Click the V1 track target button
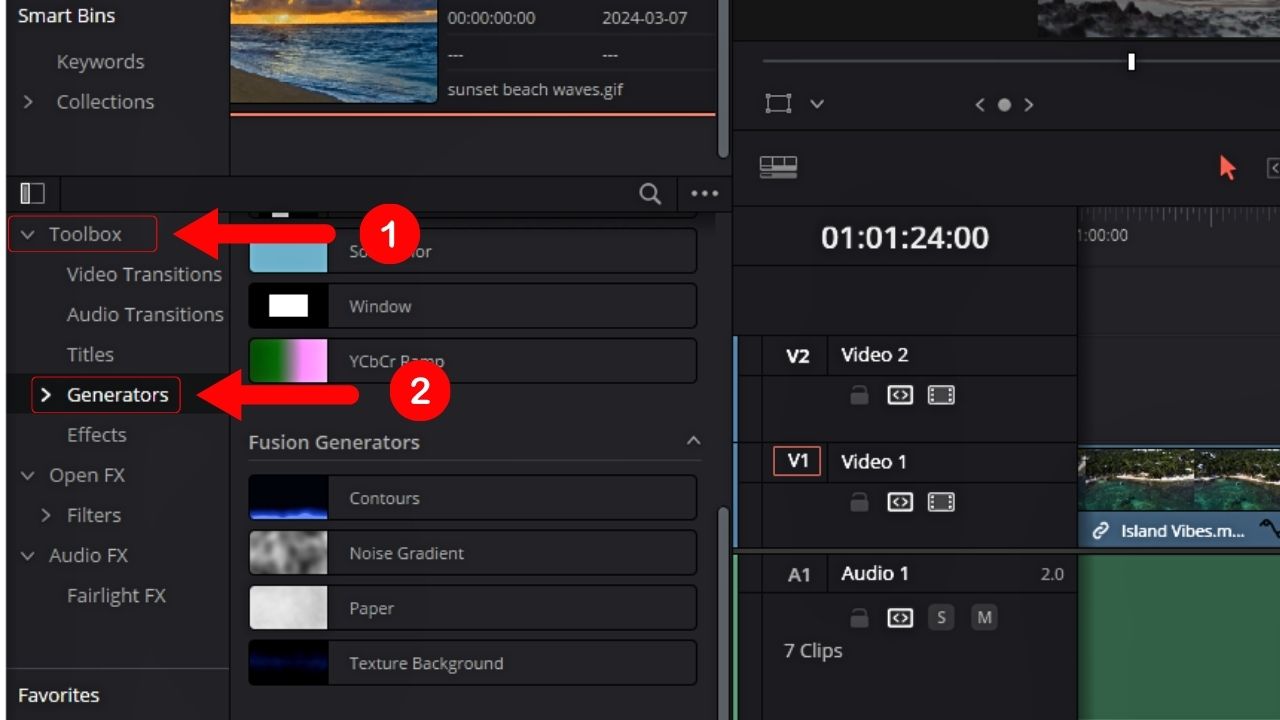Screen dimensions: 1280x720 [796, 461]
